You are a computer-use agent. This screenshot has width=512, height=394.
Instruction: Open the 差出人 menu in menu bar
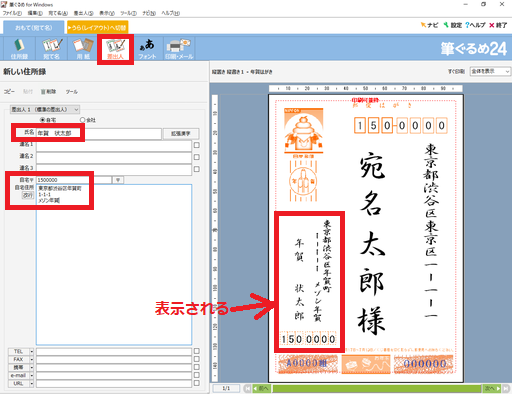(x=83, y=13)
